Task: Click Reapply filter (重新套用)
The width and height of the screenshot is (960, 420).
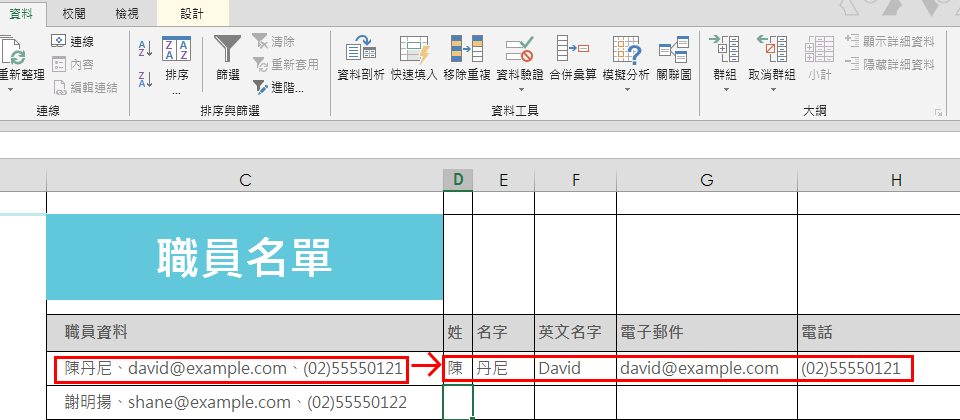Action: pos(285,64)
